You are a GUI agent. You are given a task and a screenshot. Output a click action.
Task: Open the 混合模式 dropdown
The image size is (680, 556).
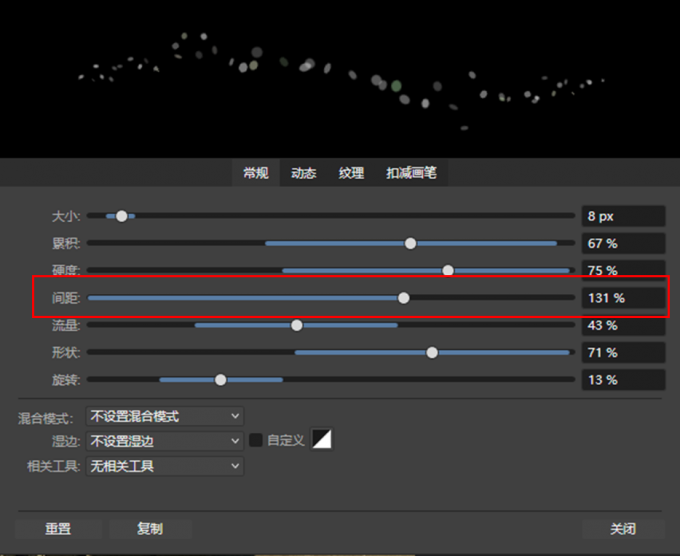[x=165, y=416]
